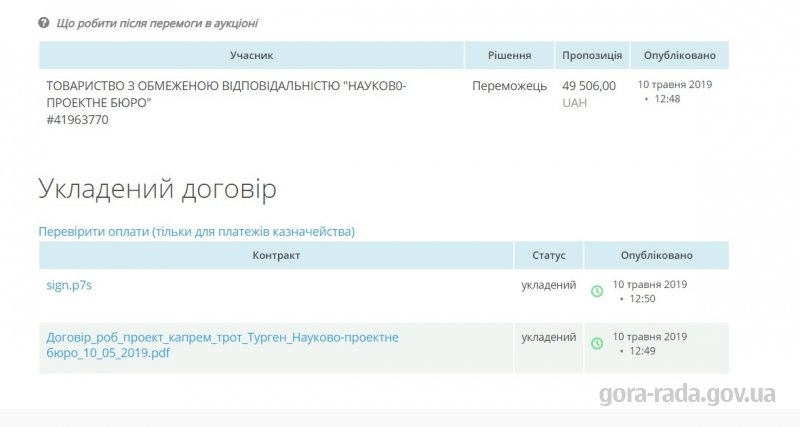Select the 'Переможець' decision cell

click(509, 86)
